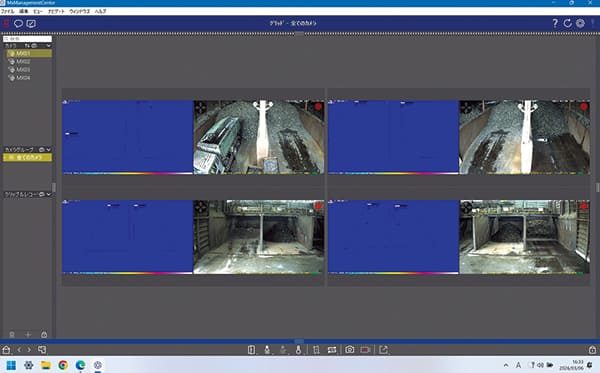Click the lamp icon in bottom toolbar
600x373 pixels.
pyautogui.click(x=267, y=350)
